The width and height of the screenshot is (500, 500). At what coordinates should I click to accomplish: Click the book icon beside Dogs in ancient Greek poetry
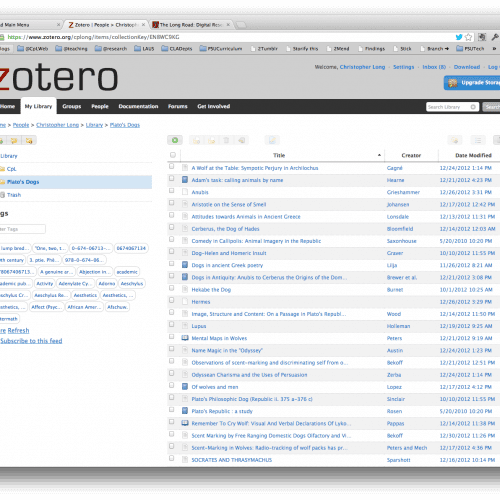tap(185, 265)
